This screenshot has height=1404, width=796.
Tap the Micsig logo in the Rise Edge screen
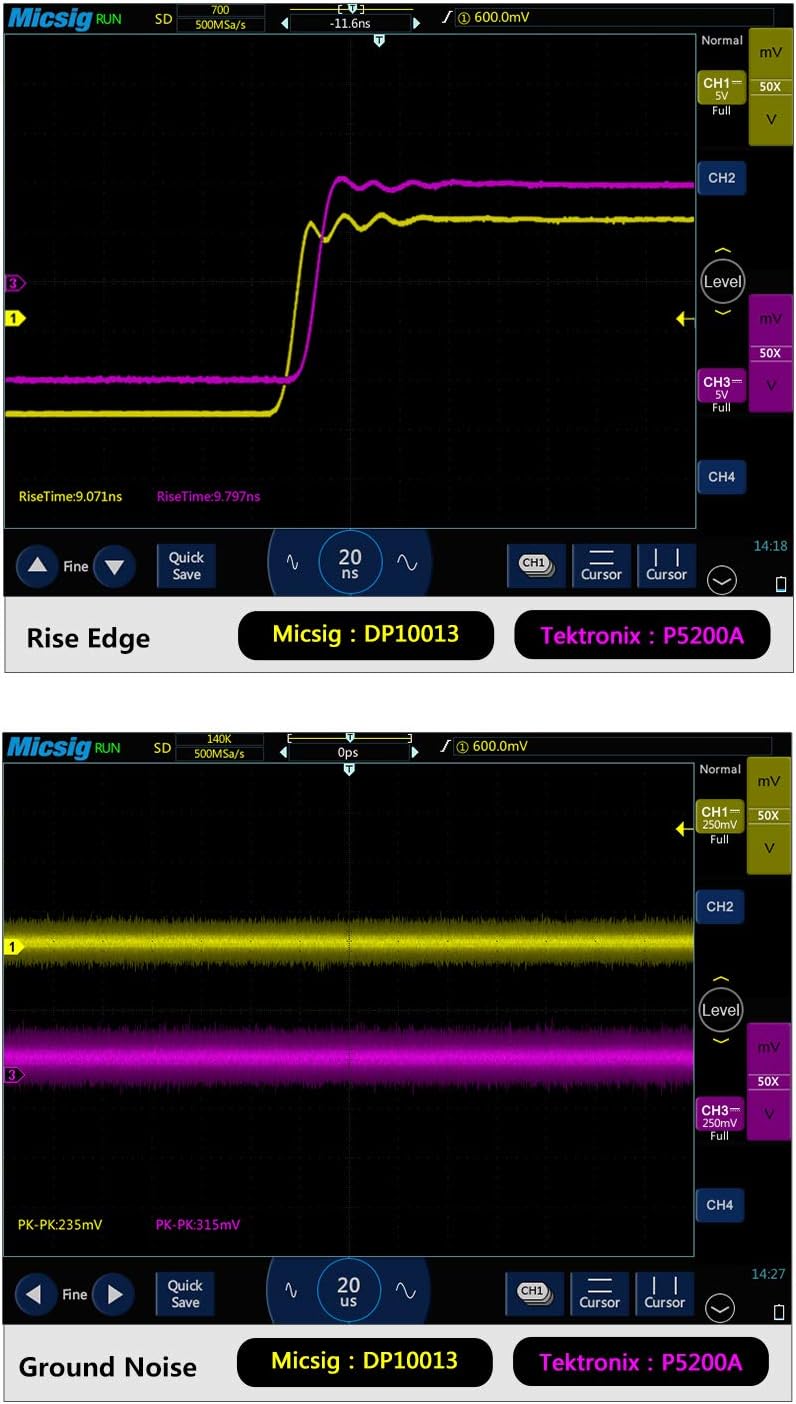pyautogui.click(x=48, y=18)
